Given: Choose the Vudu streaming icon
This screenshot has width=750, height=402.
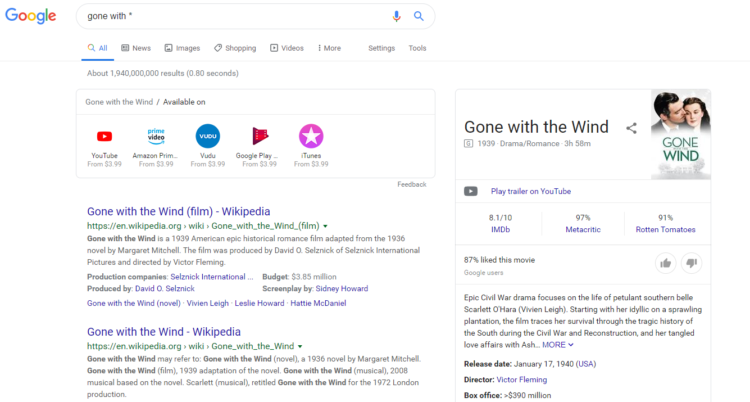Looking at the screenshot, I should [x=207, y=136].
